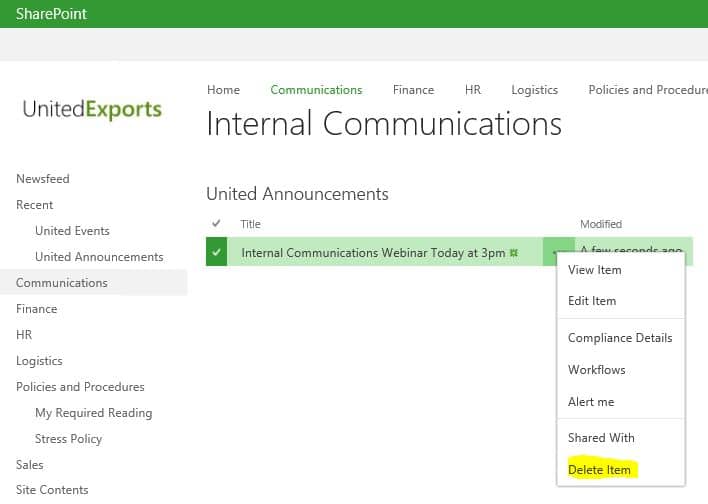The height and width of the screenshot is (504, 708).
Task: Open Site Contents in the sidebar
Action: point(52,490)
